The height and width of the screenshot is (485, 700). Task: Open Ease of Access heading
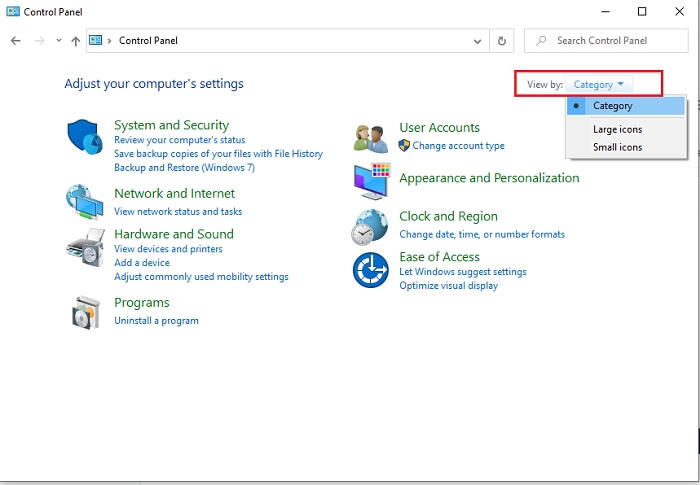click(439, 257)
